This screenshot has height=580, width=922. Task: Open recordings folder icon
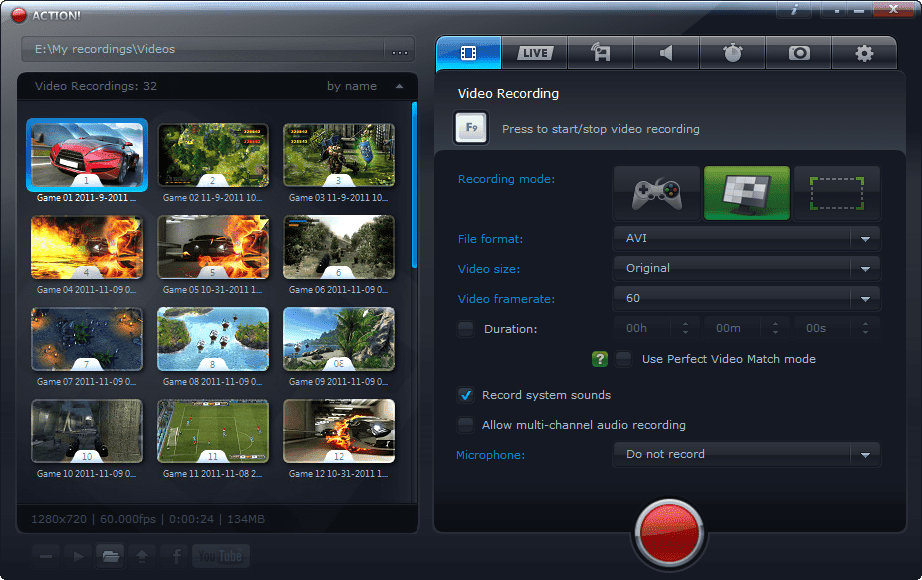(x=110, y=556)
